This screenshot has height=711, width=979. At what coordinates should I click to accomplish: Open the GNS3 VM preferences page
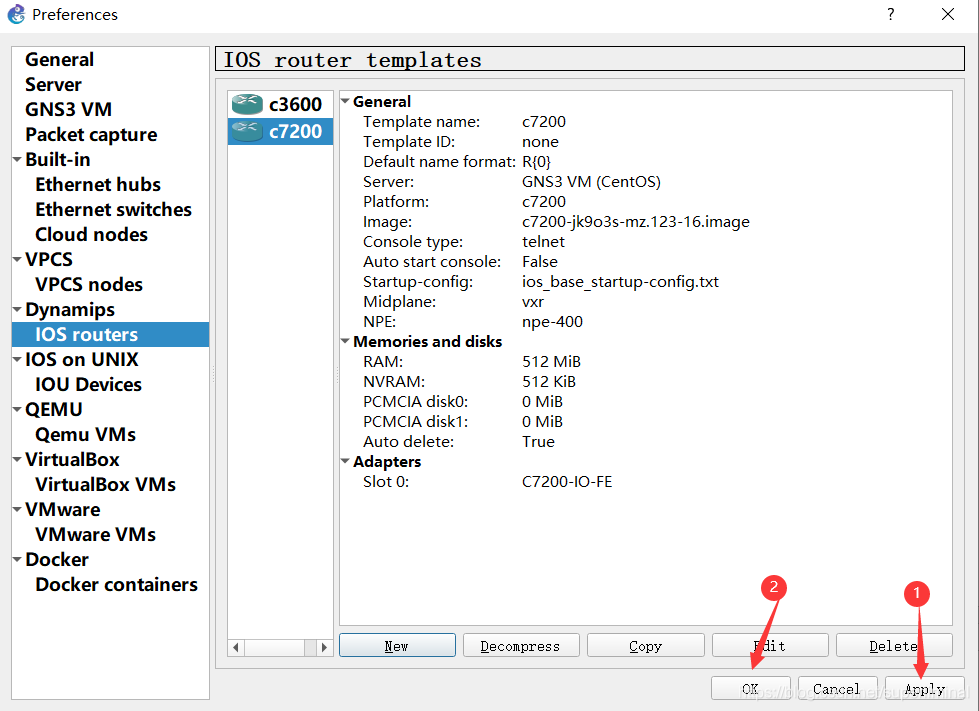click(68, 109)
